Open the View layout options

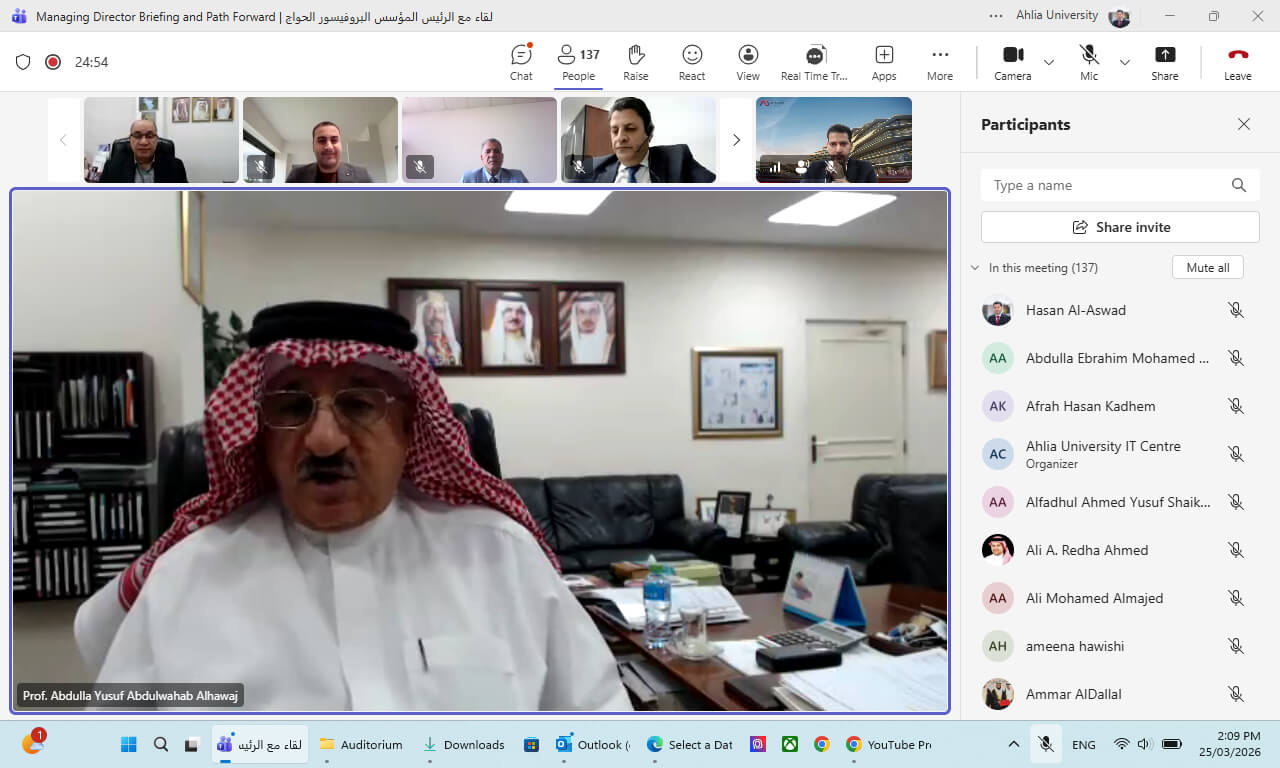(x=748, y=62)
